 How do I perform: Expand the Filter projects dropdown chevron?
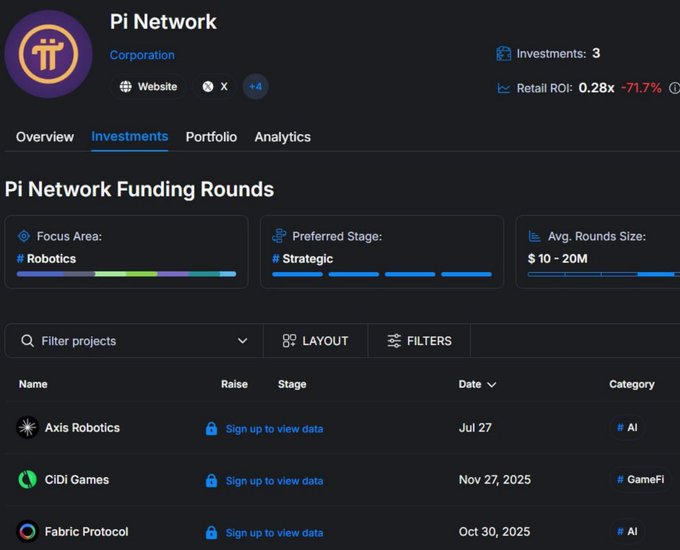[x=242, y=341]
